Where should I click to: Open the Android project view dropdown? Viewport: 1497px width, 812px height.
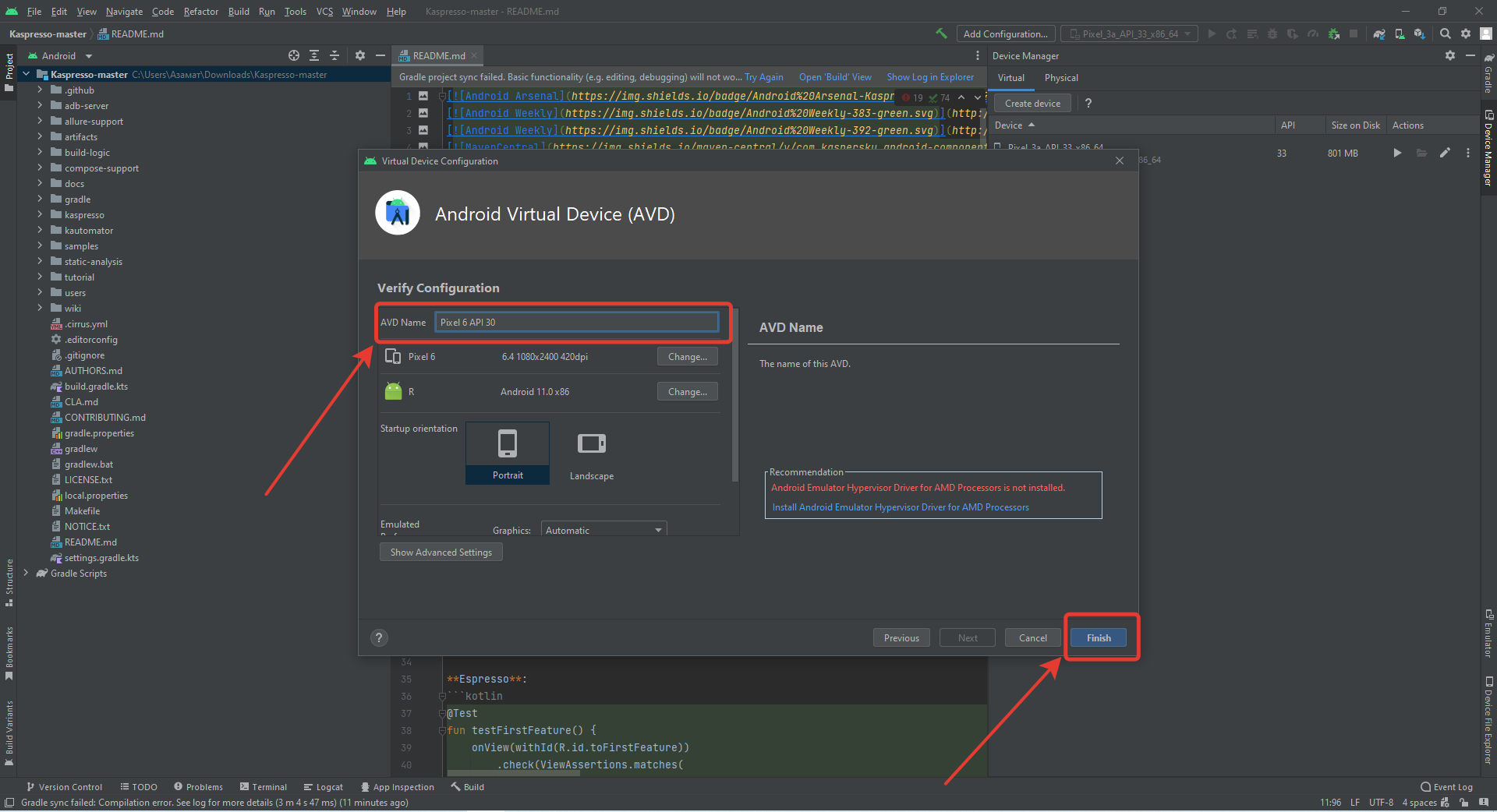tap(60, 55)
